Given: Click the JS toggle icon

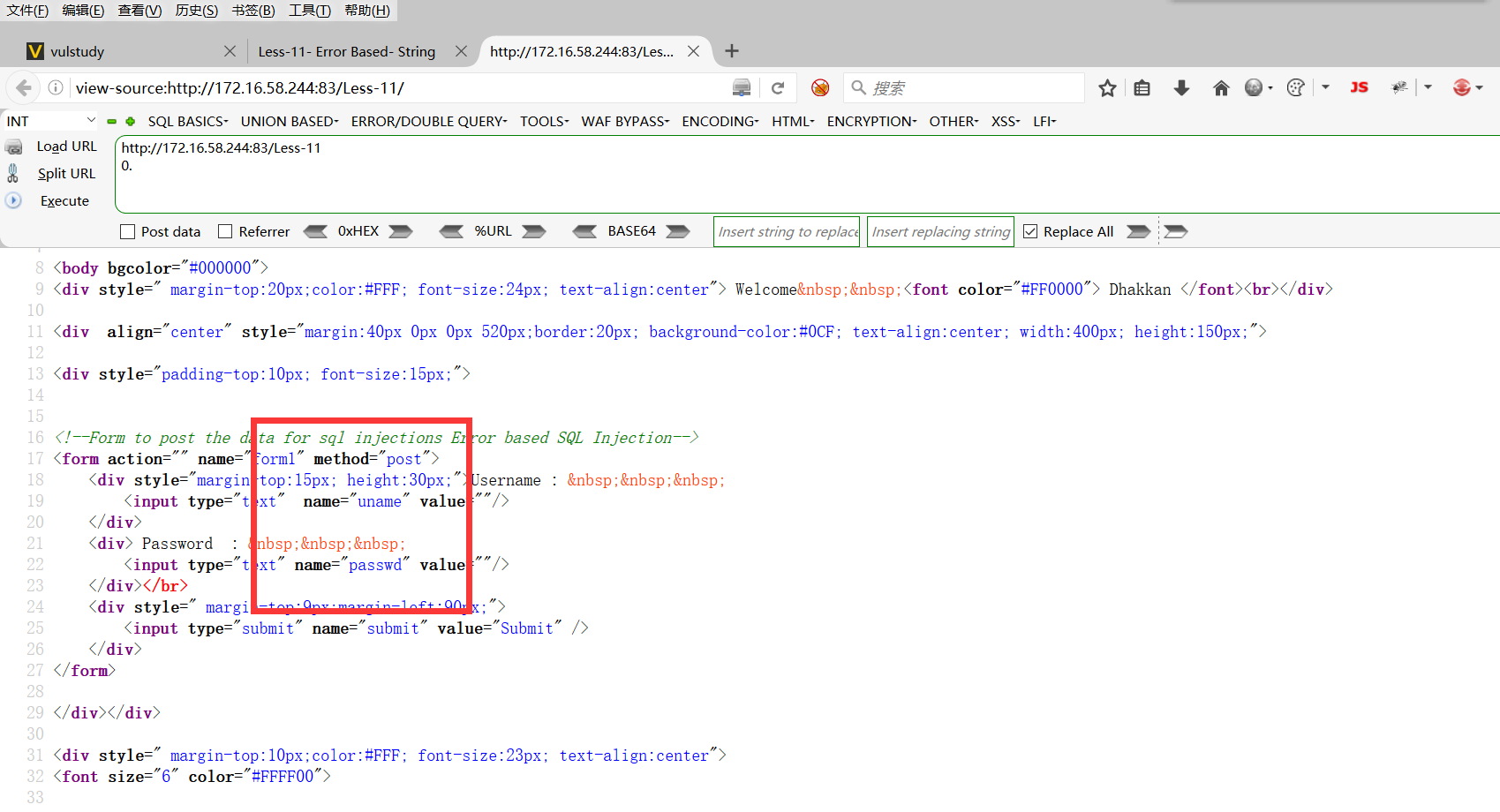Looking at the screenshot, I should [1359, 87].
